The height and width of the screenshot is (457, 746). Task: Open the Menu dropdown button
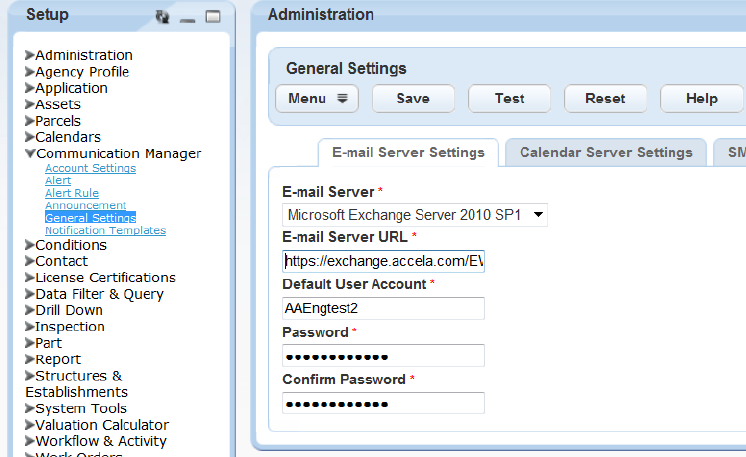point(316,98)
